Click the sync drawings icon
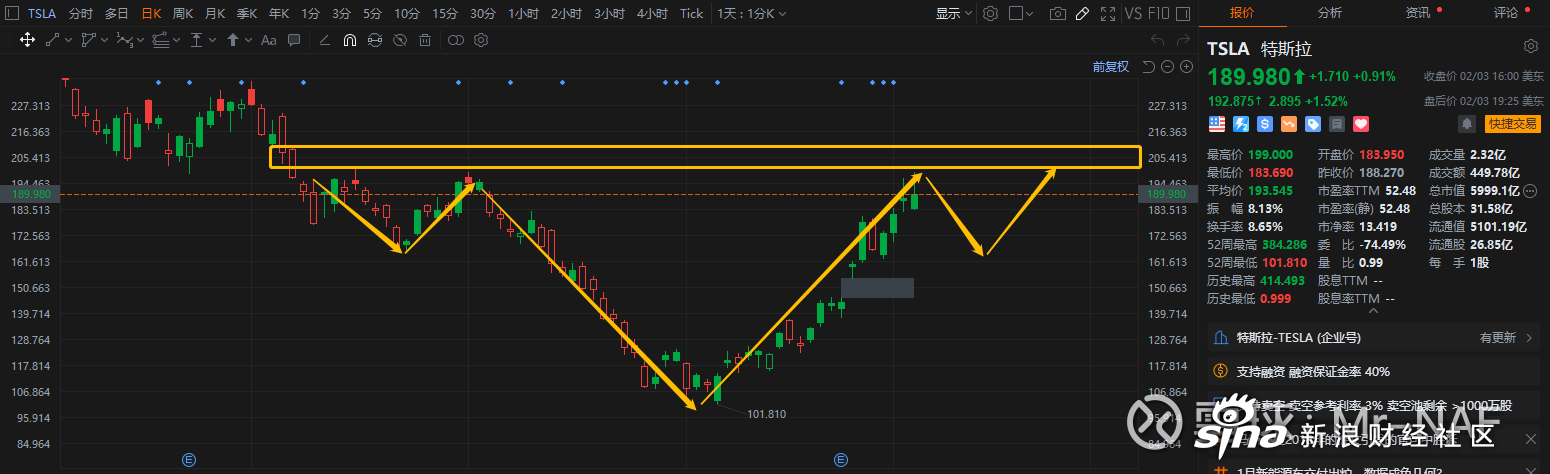This screenshot has height=474, width=1550. pos(374,40)
